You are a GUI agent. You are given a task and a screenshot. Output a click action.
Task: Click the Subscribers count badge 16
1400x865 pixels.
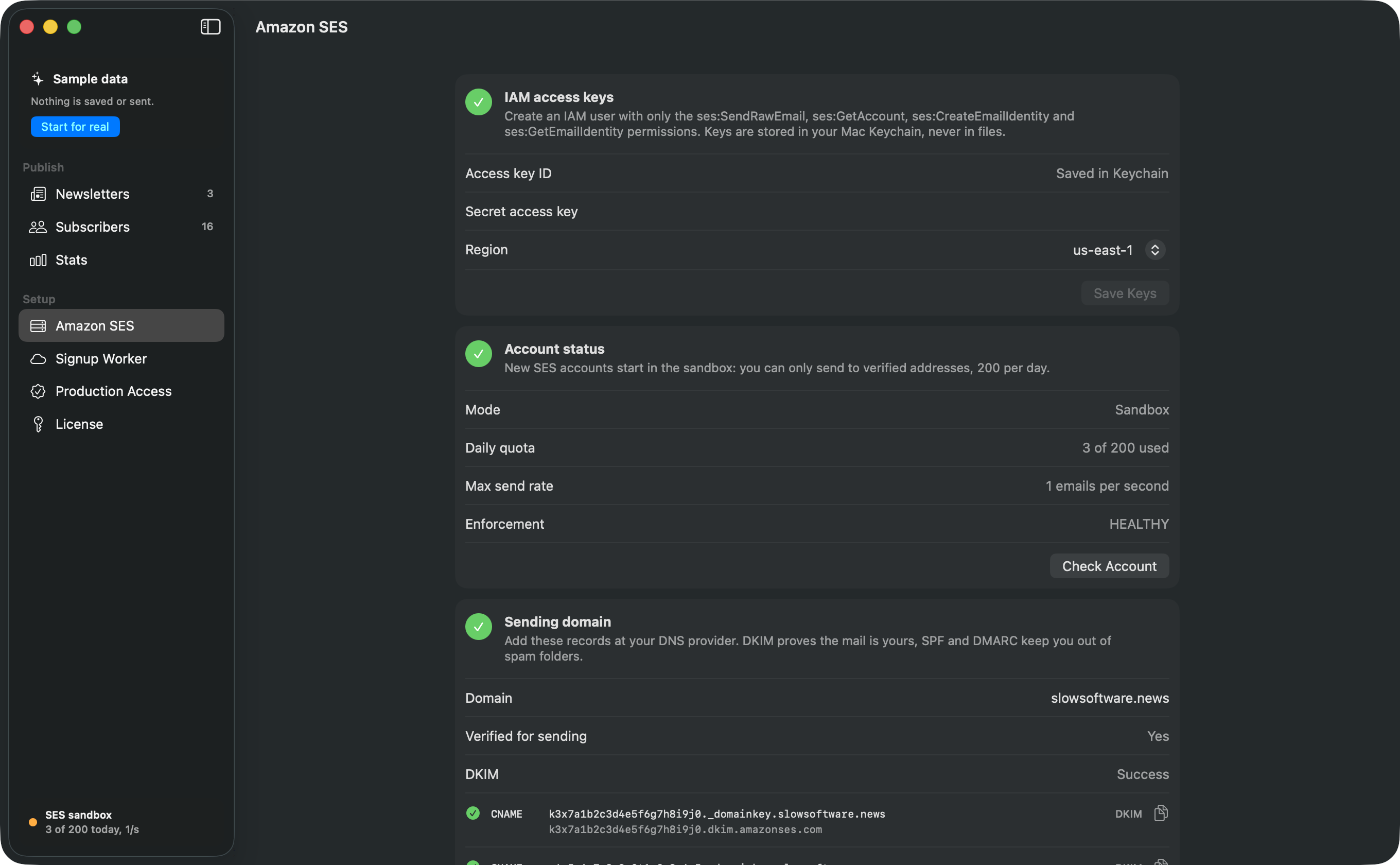point(207,227)
